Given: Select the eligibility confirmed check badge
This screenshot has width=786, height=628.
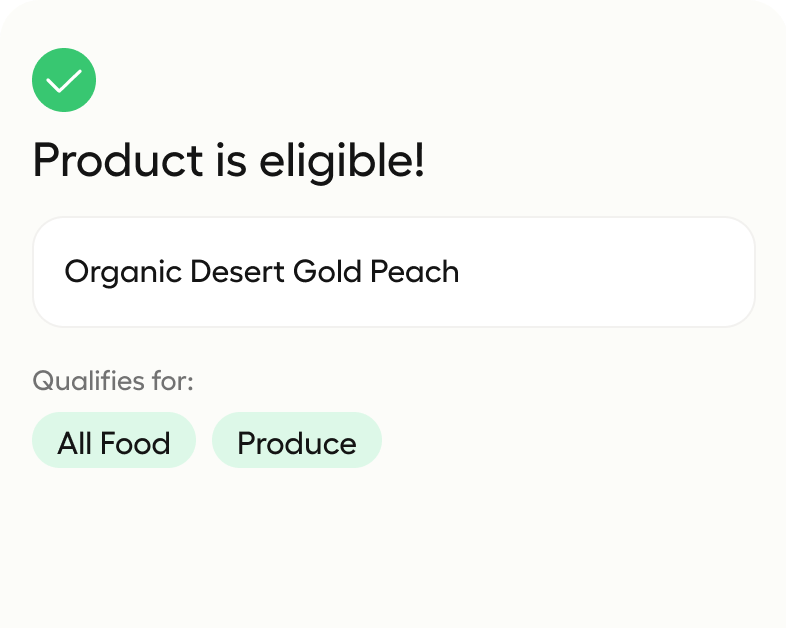Looking at the screenshot, I should [x=64, y=80].
